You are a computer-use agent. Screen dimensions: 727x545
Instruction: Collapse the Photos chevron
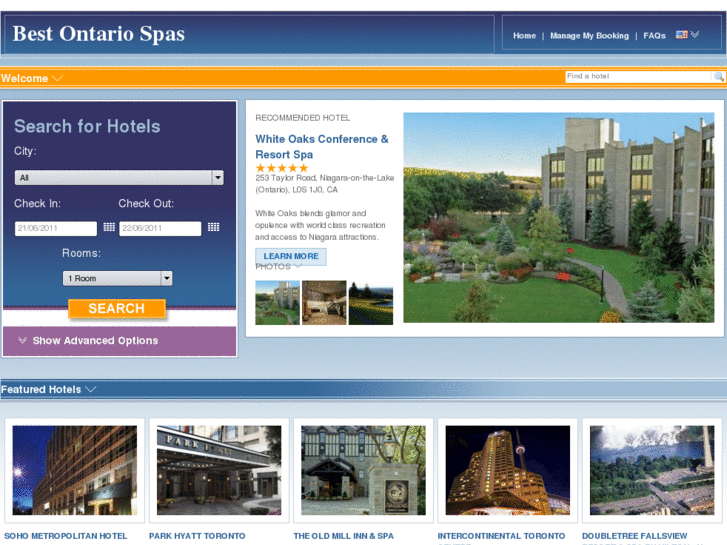pyautogui.click(x=298, y=266)
